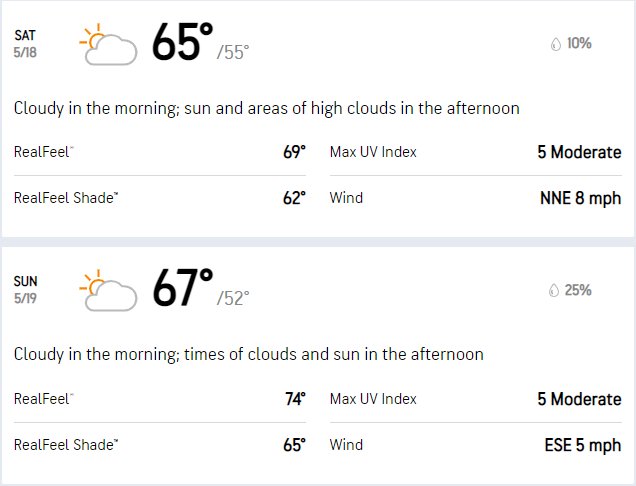The width and height of the screenshot is (636, 486).
Task: Click Saturday's partly sunny weather icon
Action: [108, 44]
